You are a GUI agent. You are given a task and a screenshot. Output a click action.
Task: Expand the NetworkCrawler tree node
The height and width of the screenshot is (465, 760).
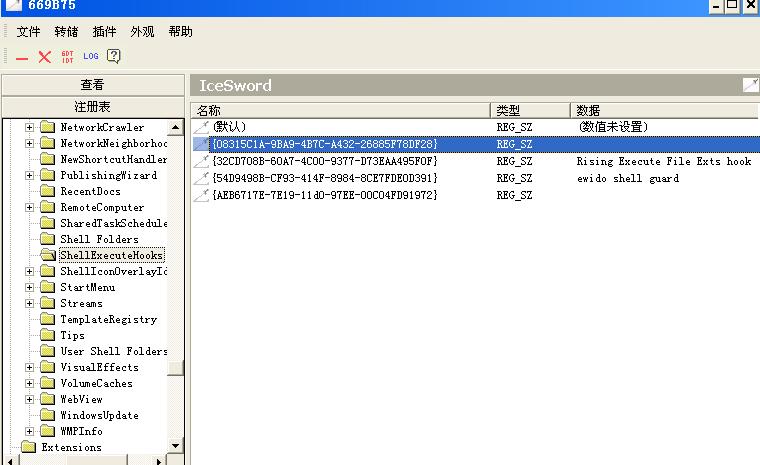pos(30,127)
